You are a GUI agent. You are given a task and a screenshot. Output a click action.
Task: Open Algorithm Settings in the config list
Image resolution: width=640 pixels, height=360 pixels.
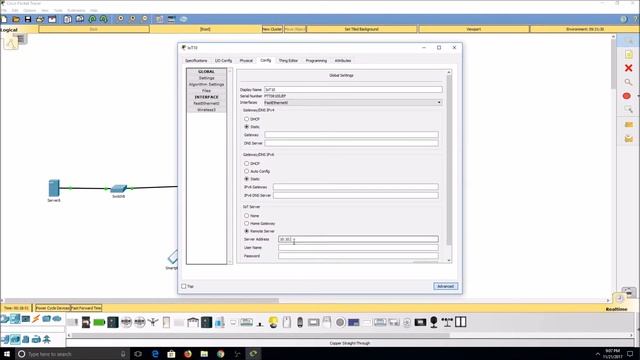(x=207, y=84)
